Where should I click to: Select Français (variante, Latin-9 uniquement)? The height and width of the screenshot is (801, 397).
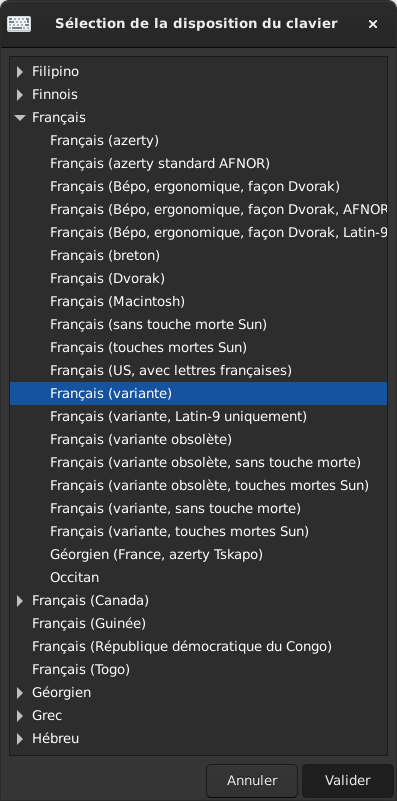(x=198, y=416)
